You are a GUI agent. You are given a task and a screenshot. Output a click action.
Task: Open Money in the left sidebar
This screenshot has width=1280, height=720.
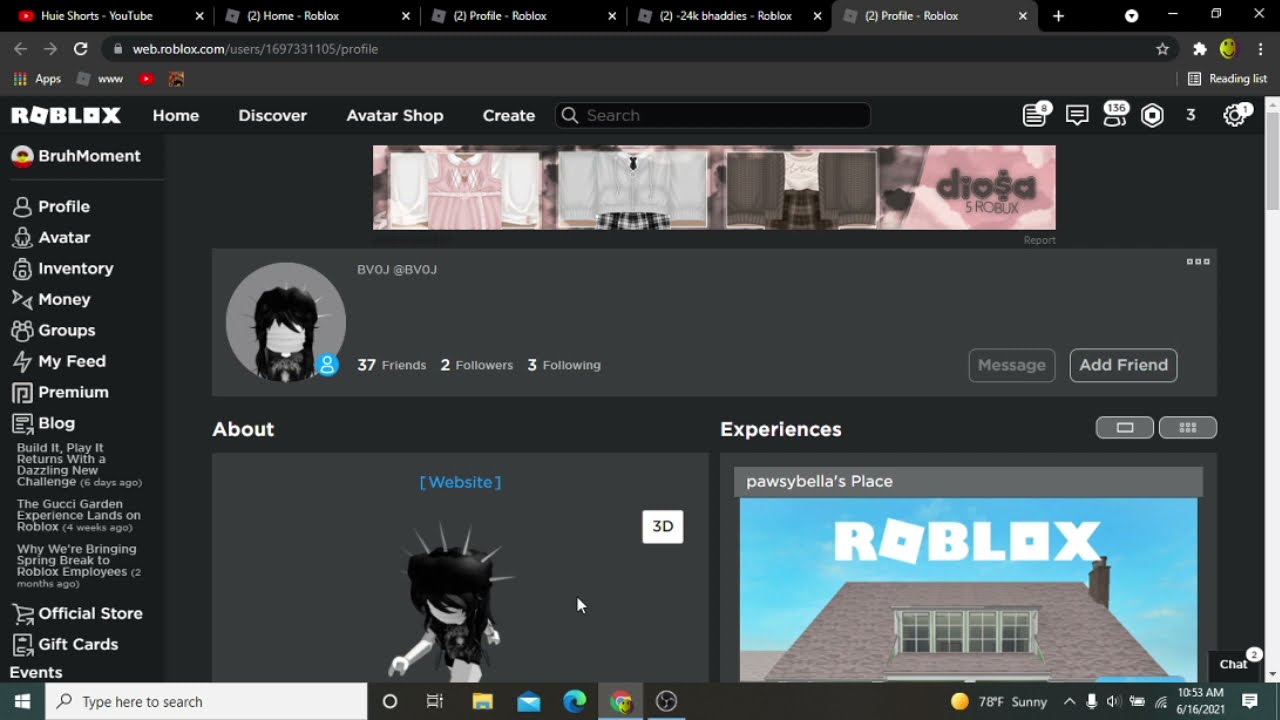[51, 299]
